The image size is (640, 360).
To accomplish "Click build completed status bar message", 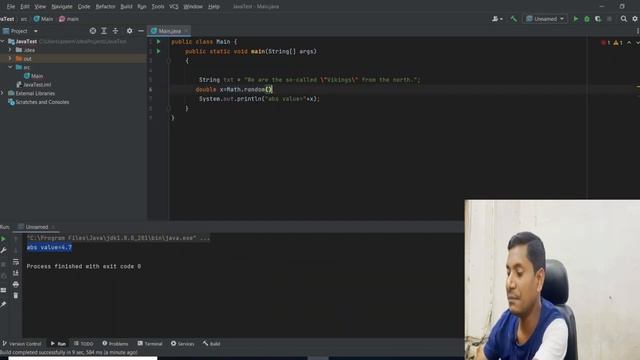I will 69,352.
